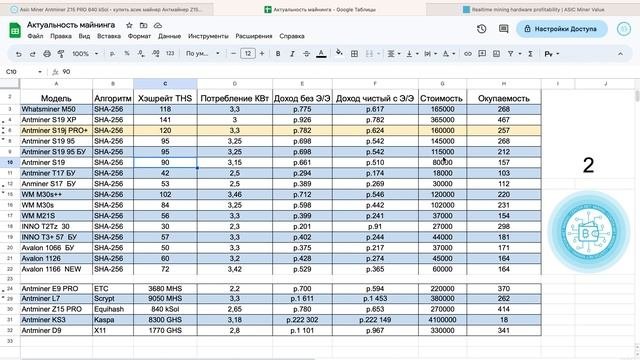This screenshot has height=360, width=640.
Task: Collapse the toolbar with chevron
Action: pos(620,53)
